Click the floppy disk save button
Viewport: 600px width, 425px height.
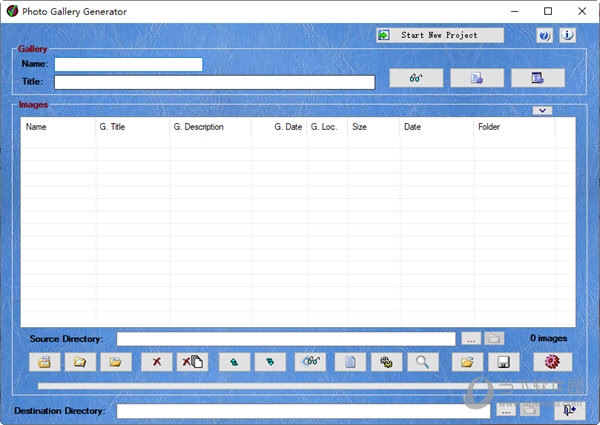[505, 362]
